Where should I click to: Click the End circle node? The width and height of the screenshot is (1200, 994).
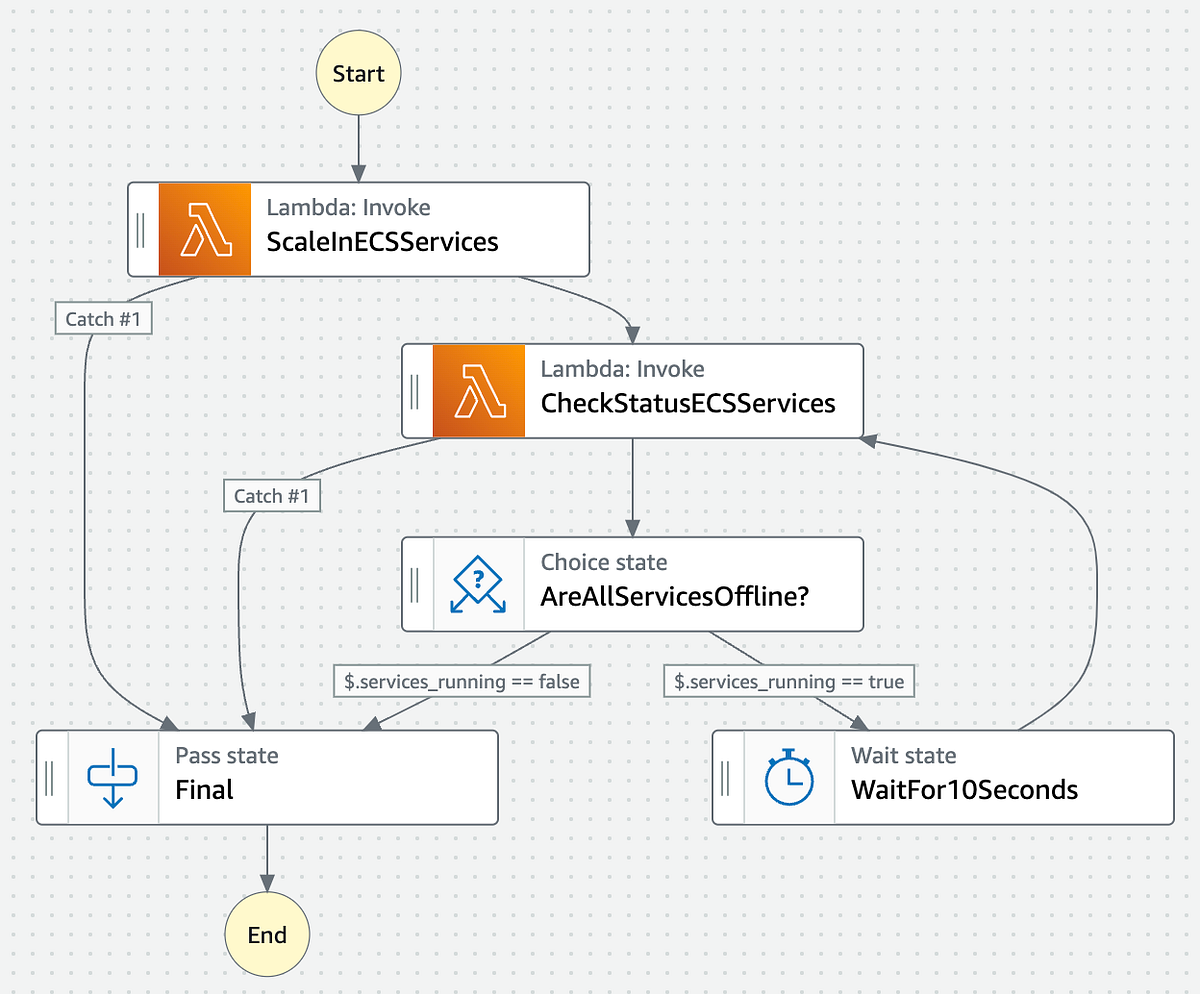pos(266,934)
